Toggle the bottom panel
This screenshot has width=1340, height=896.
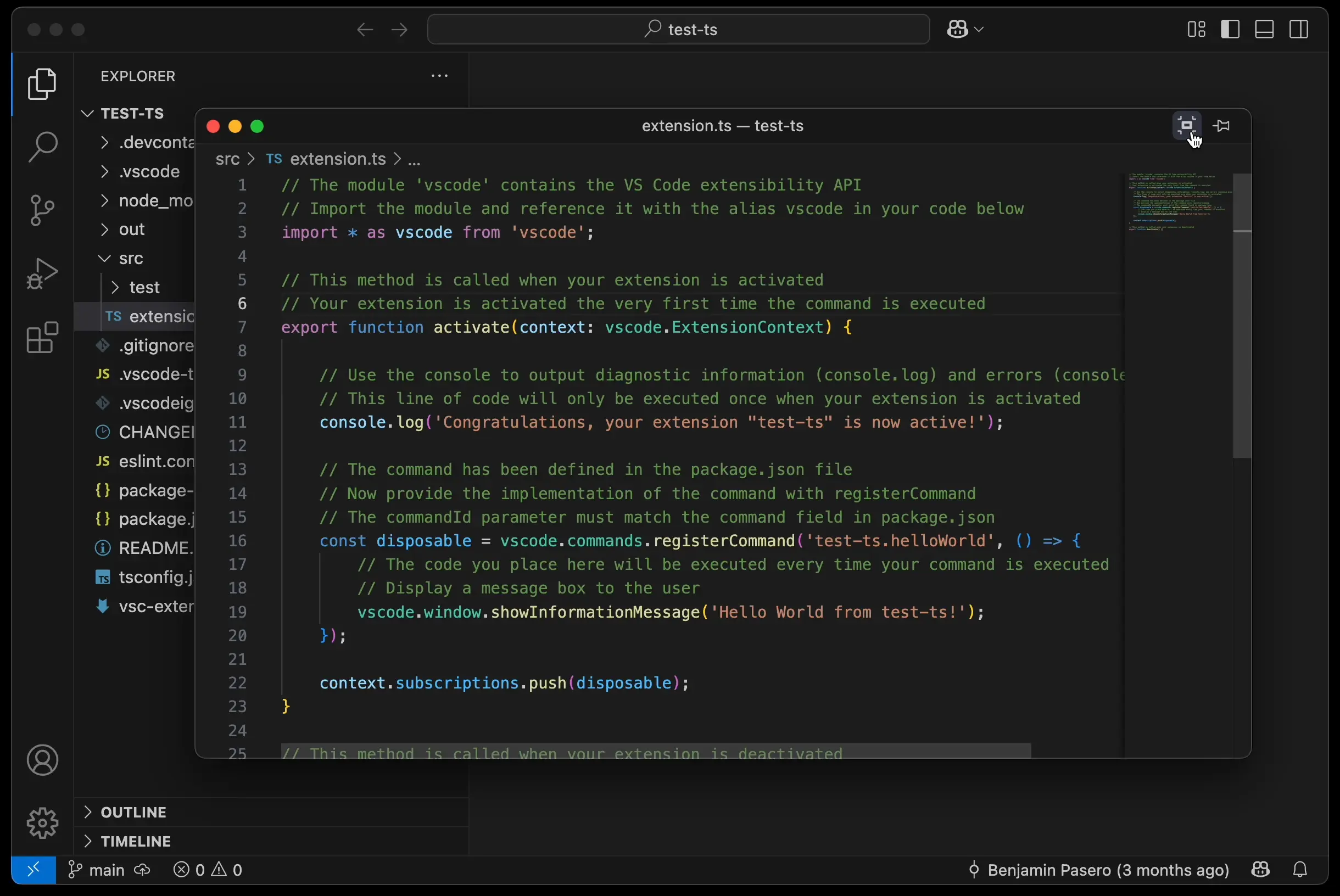(1264, 29)
